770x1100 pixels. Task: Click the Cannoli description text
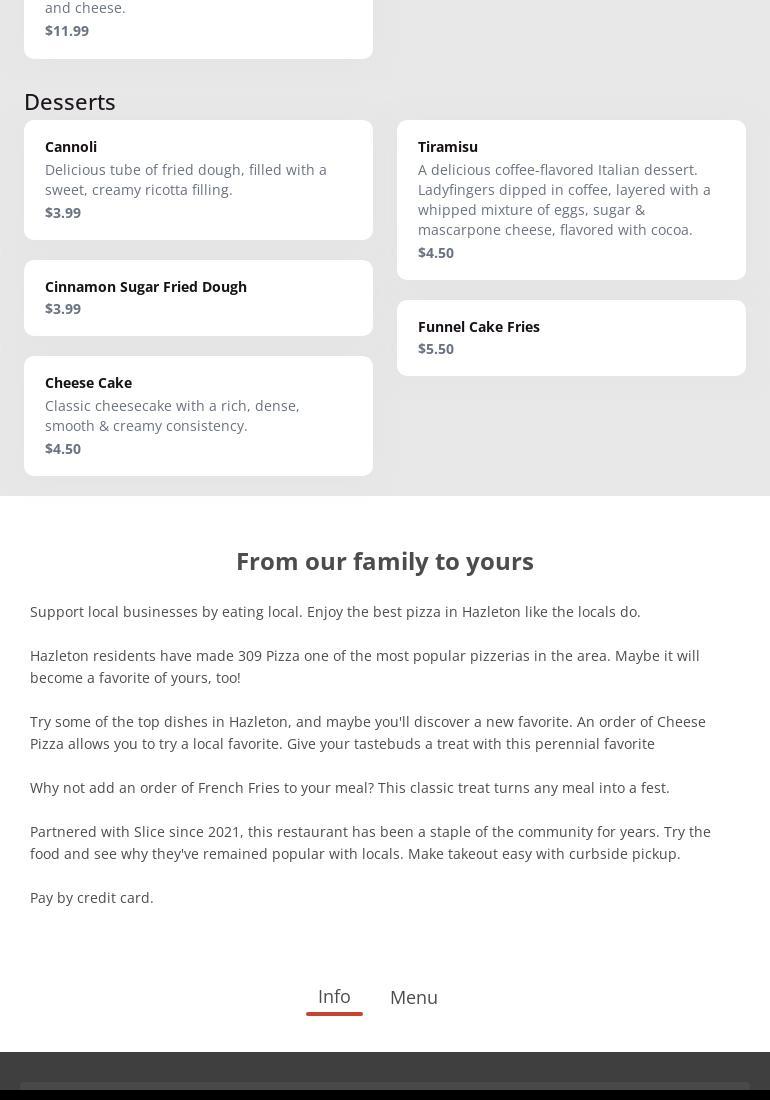pyautogui.click(x=186, y=180)
